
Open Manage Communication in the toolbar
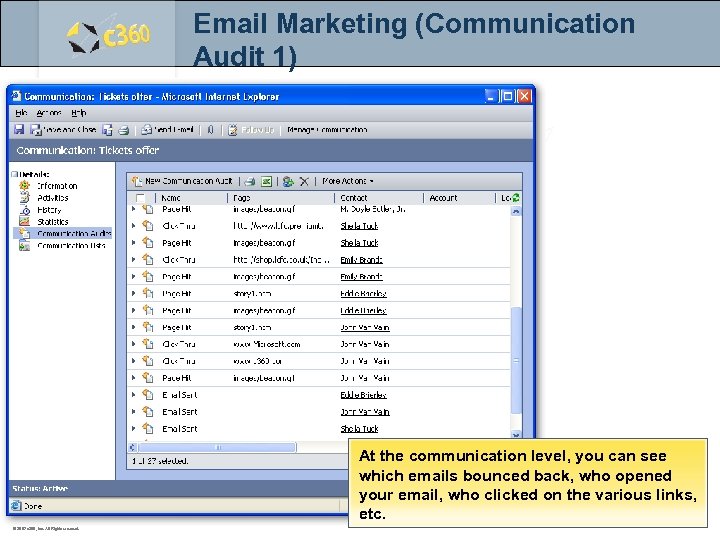(x=327, y=130)
